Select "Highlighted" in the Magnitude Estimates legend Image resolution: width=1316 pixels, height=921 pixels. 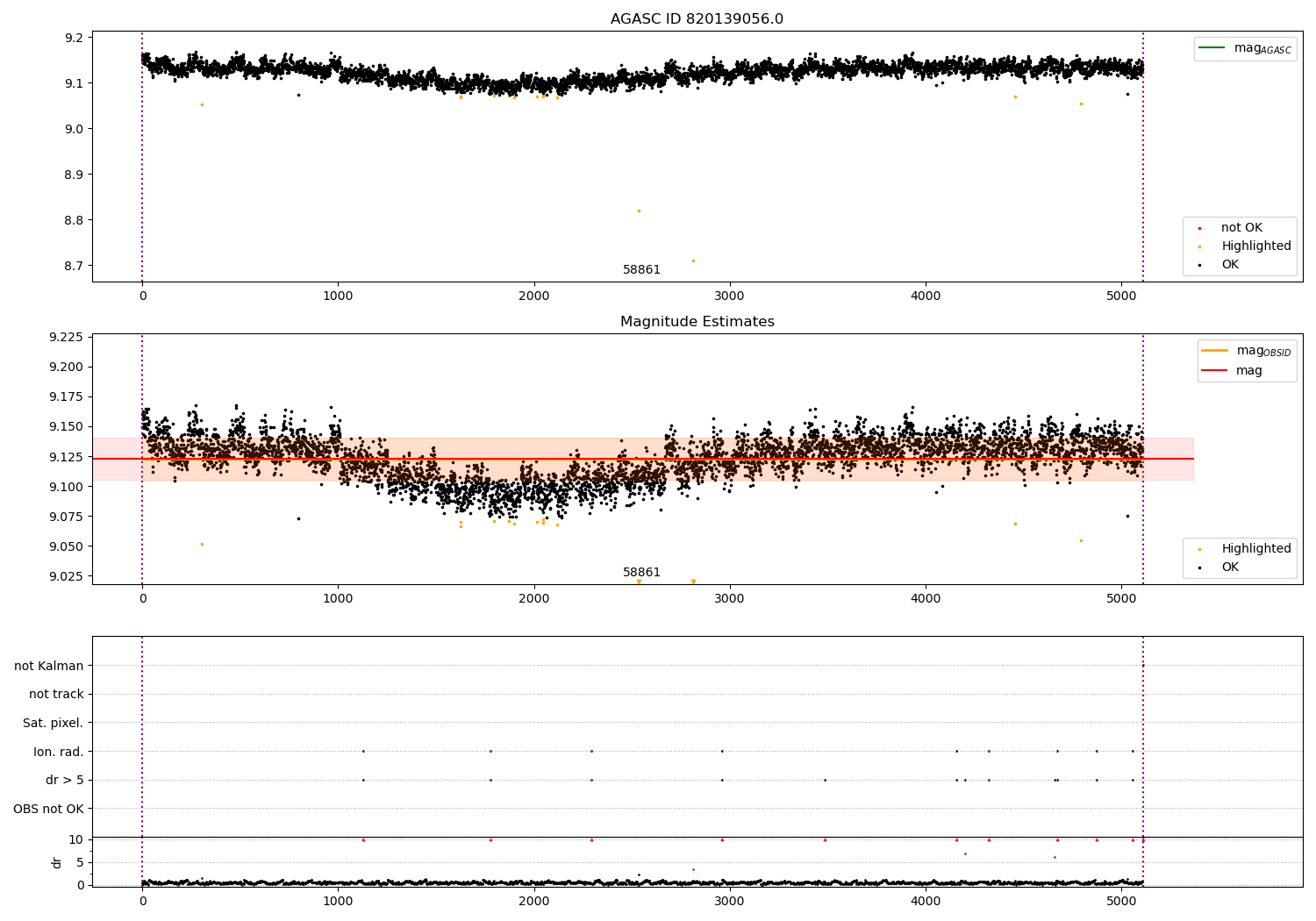pos(1245,549)
